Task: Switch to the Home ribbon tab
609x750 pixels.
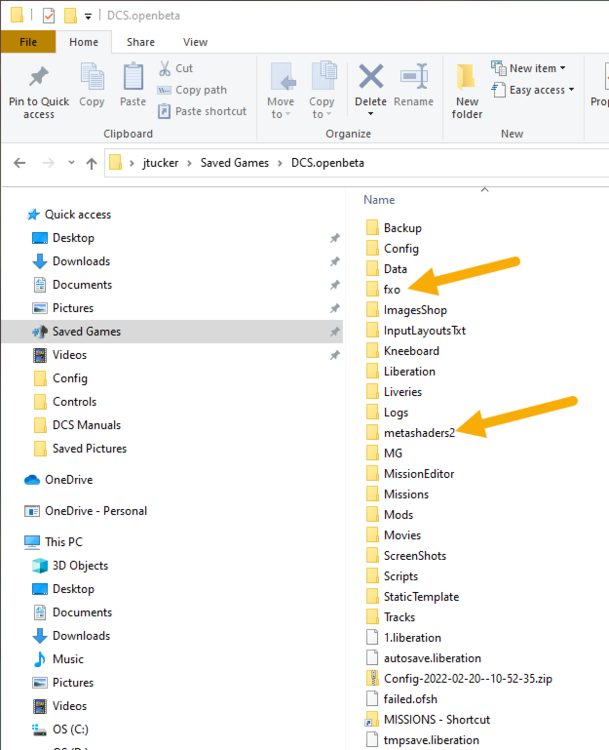Action: pos(84,42)
